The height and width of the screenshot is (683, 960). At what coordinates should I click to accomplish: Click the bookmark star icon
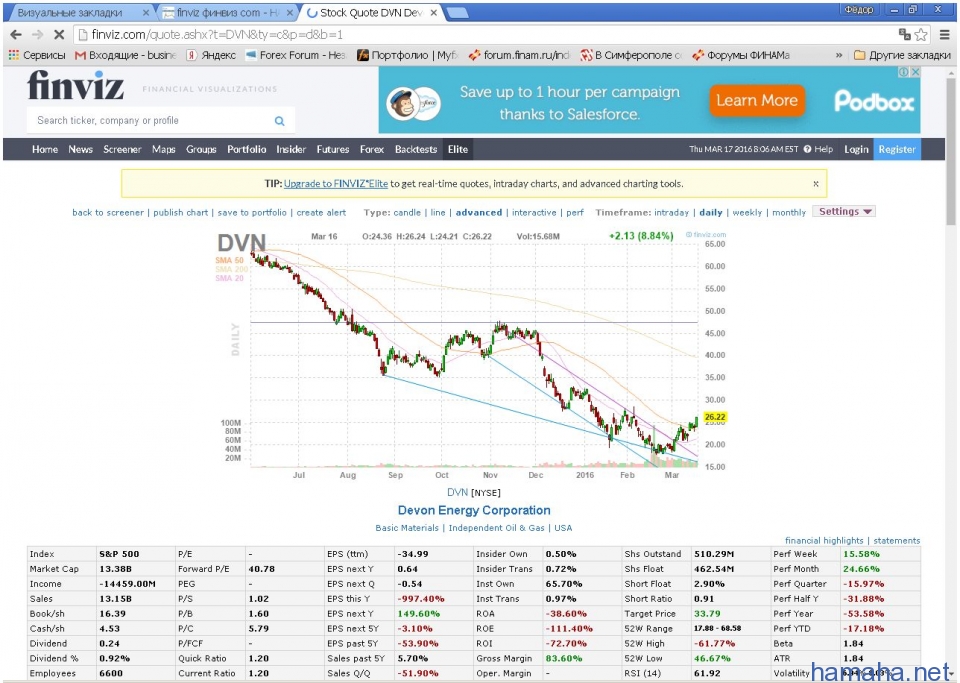click(x=921, y=35)
